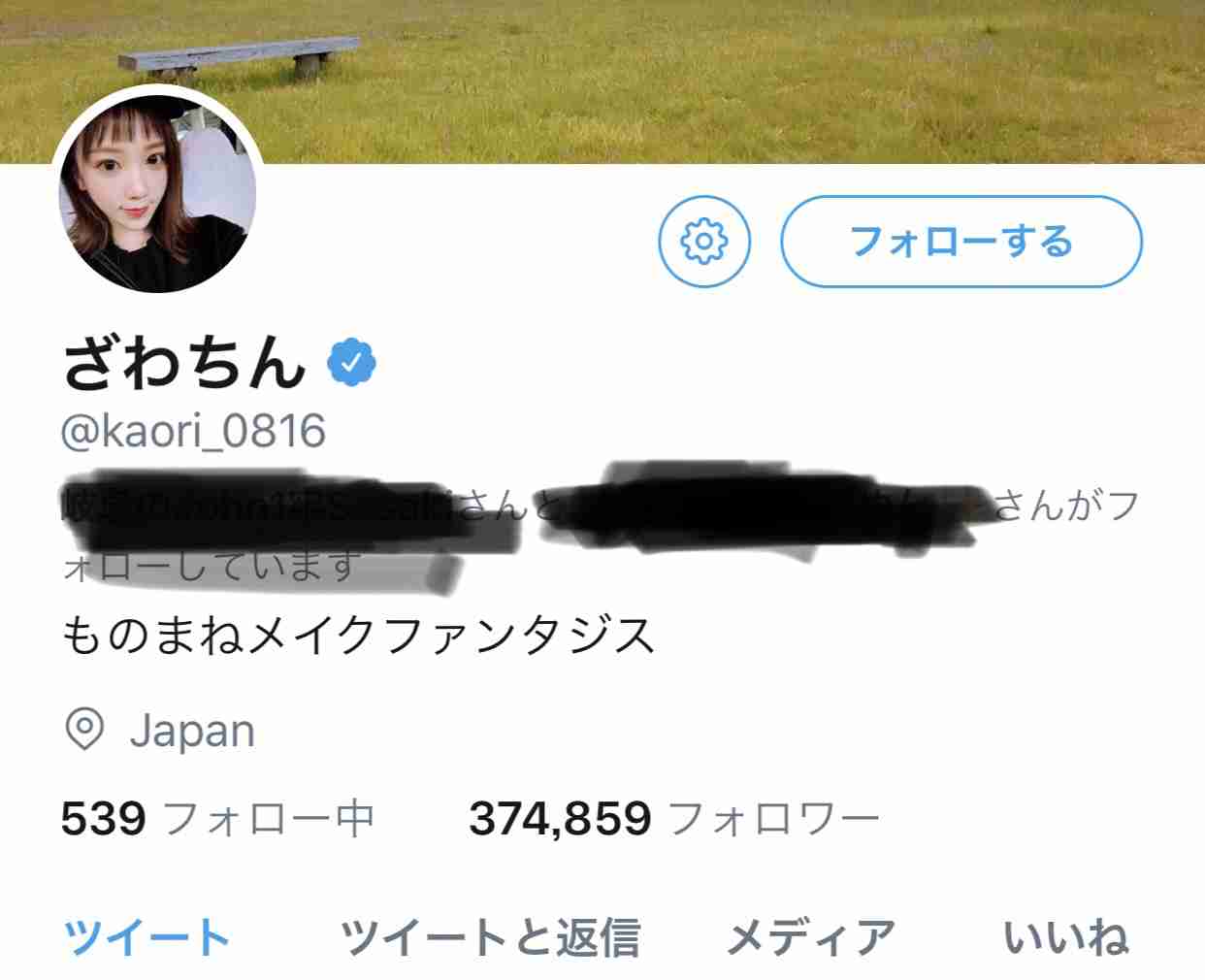Tap the 539 following count number

tap(103, 819)
